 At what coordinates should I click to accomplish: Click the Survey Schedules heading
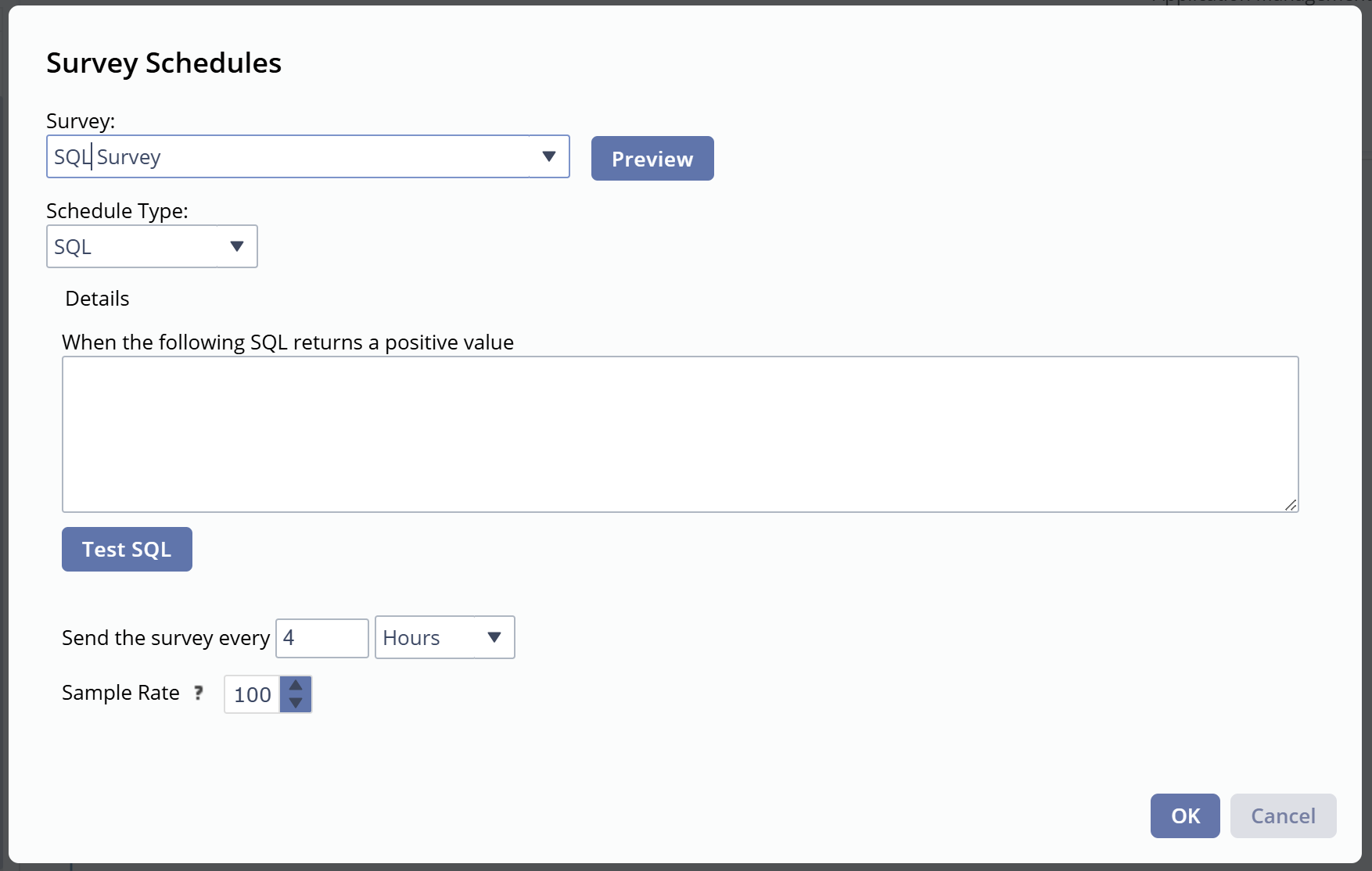click(163, 63)
